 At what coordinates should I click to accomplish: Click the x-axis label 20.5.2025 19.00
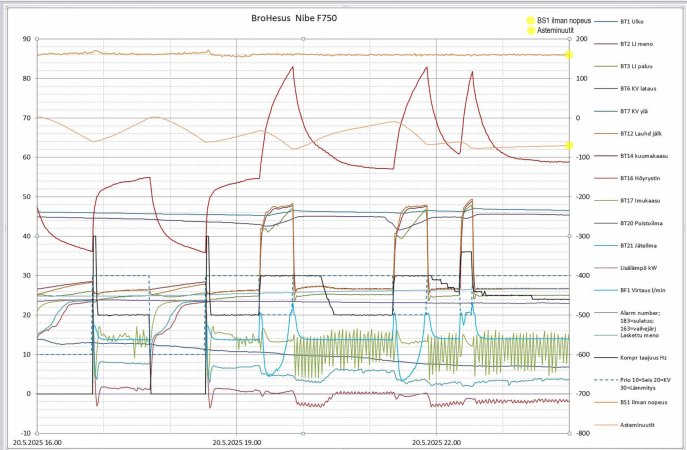click(x=237, y=443)
